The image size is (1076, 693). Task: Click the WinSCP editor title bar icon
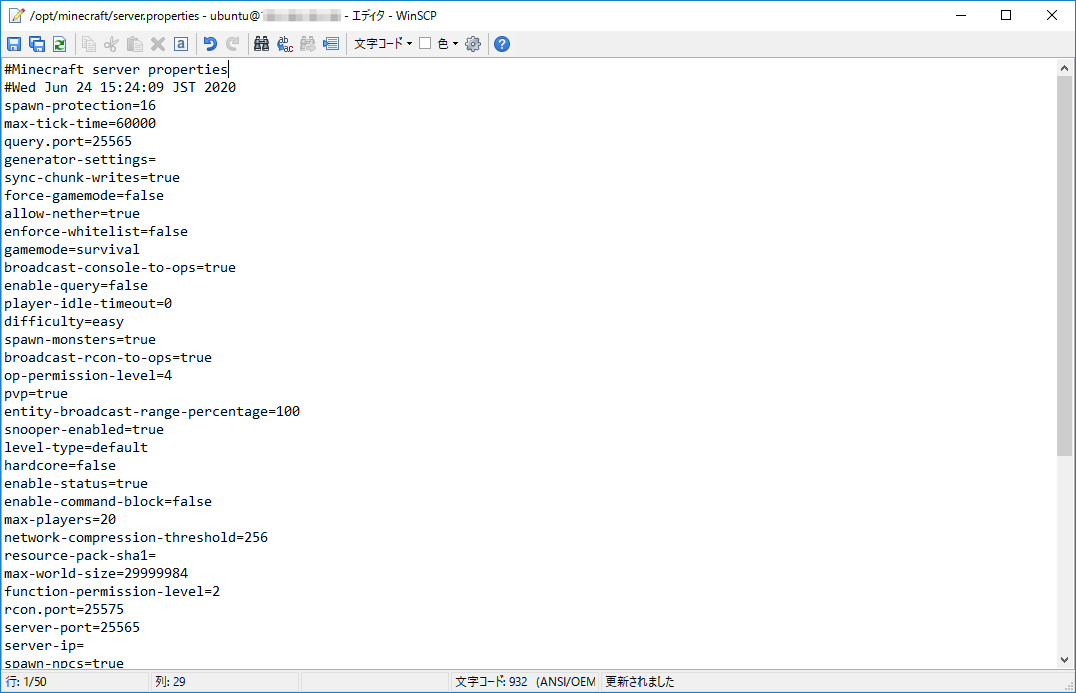(x=16, y=15)
